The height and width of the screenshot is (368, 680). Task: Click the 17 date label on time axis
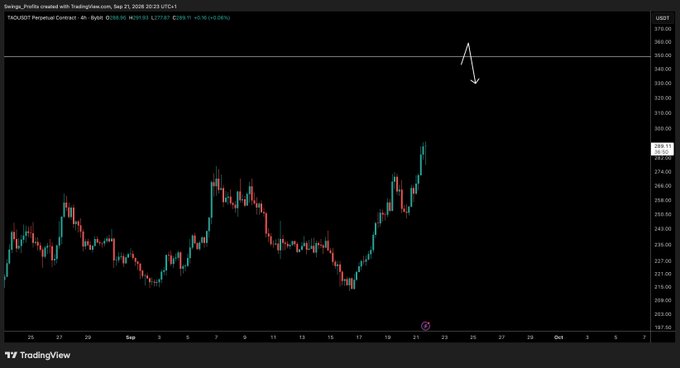click(359, 337)
